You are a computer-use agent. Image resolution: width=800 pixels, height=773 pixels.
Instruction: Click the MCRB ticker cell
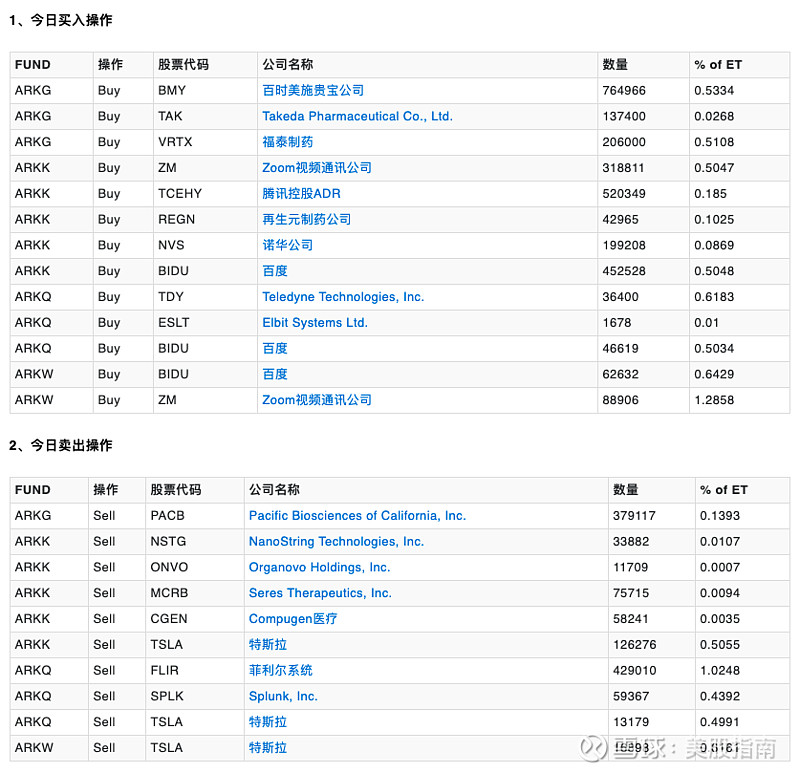(x=195, y=593)
